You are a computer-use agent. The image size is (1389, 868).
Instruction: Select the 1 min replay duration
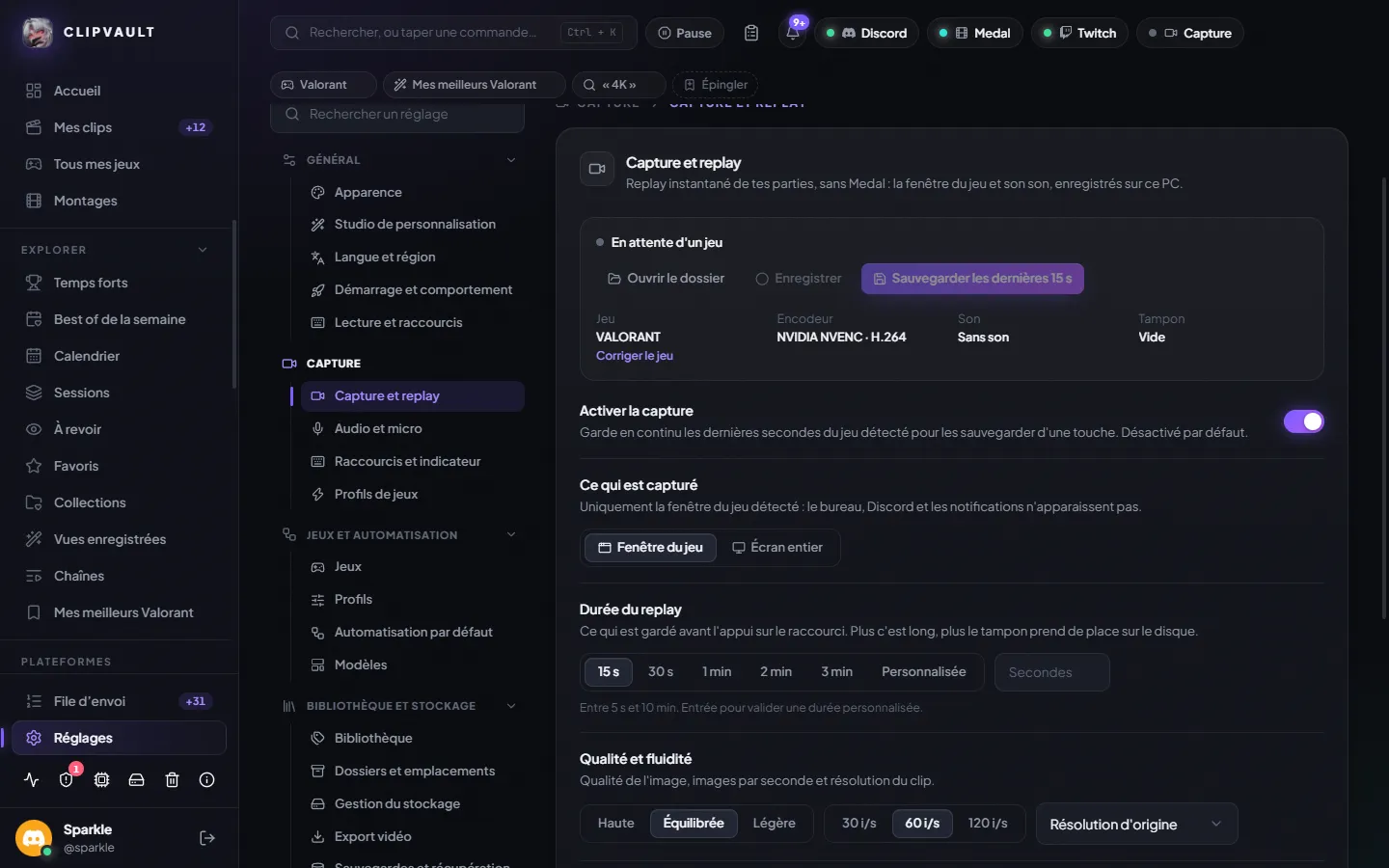[717, 672]
